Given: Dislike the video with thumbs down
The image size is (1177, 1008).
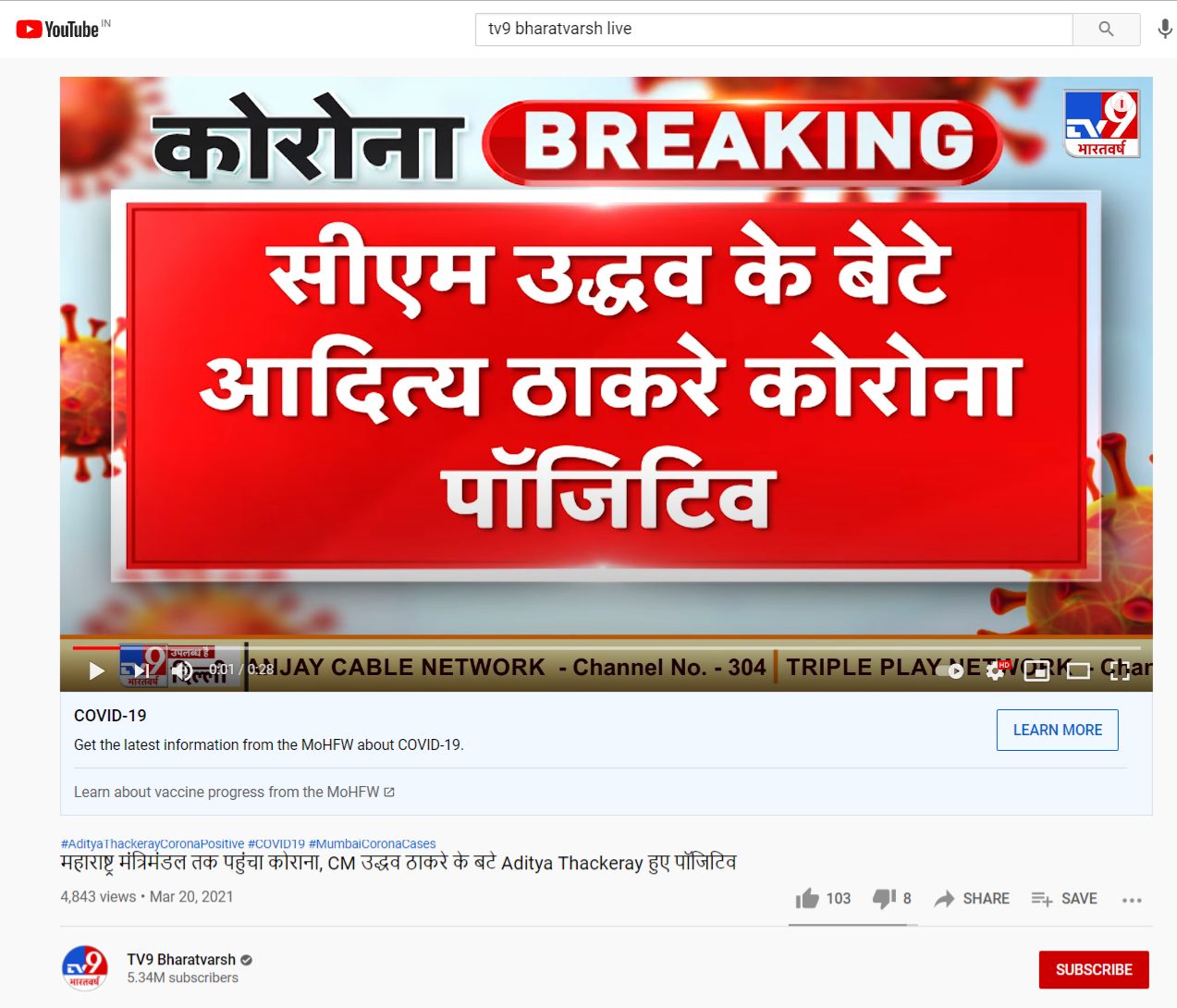Looking at the screenshot, I should [892, 899].
